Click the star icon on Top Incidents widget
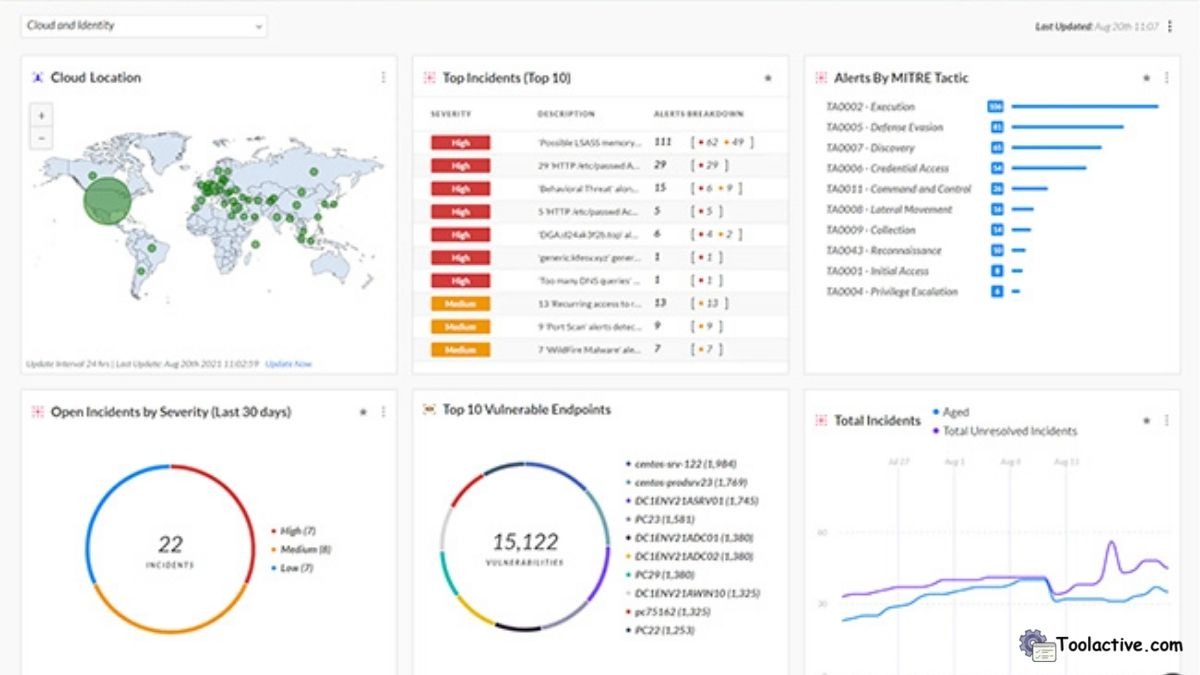 point(768,78)
